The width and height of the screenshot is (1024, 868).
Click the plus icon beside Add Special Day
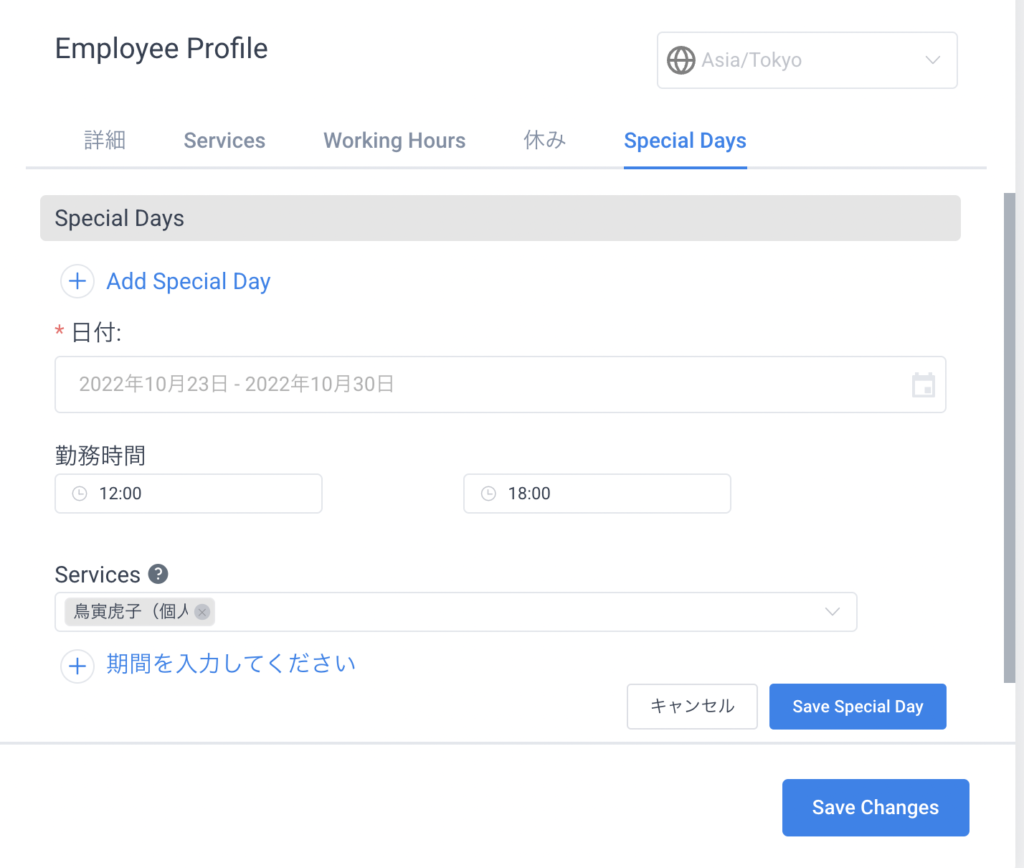point(77,281)
